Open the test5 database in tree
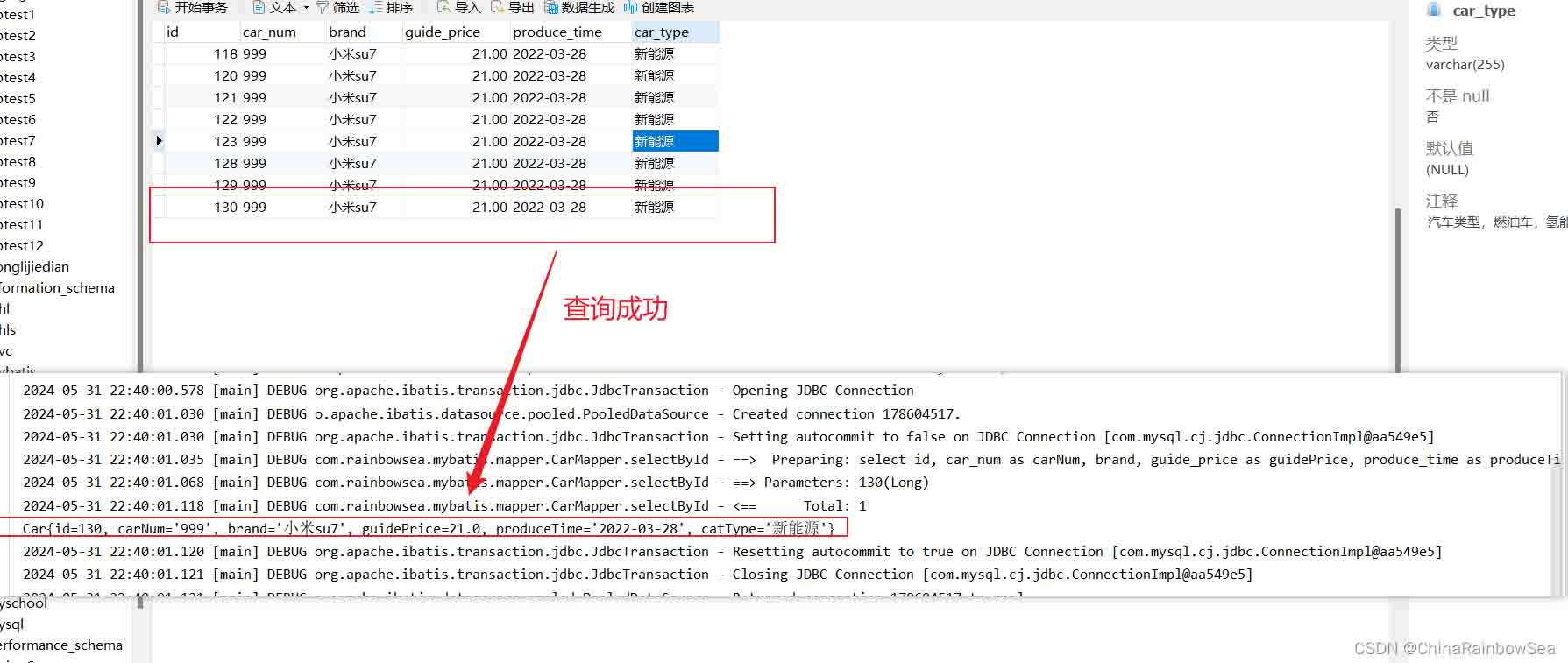 click(18, 99)
